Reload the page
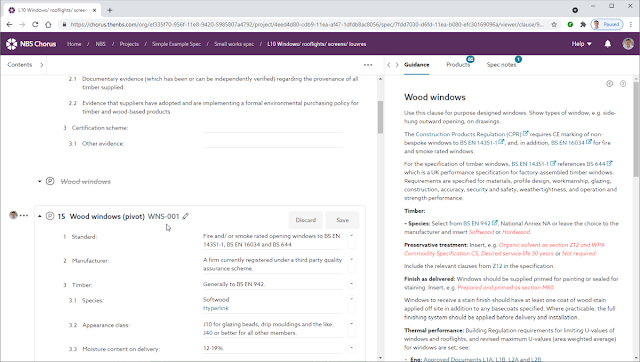The image size is (640, 362). pyautogui.click(x=35, y=24)
